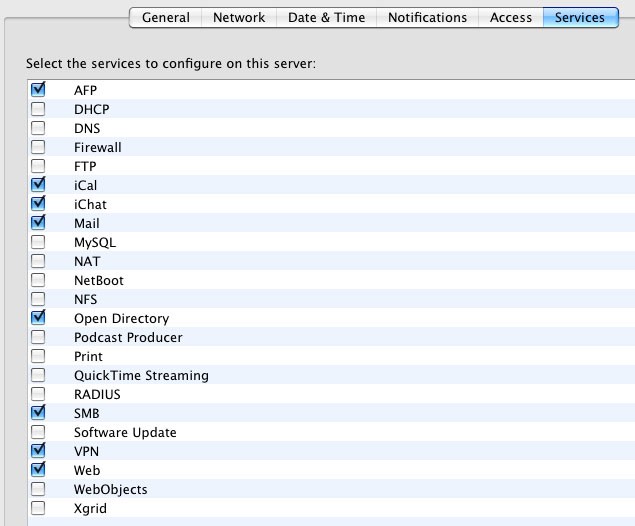Viewport: 635px width, 526px height.
Task: Click the Software Update label
Action: click(125, 433)
